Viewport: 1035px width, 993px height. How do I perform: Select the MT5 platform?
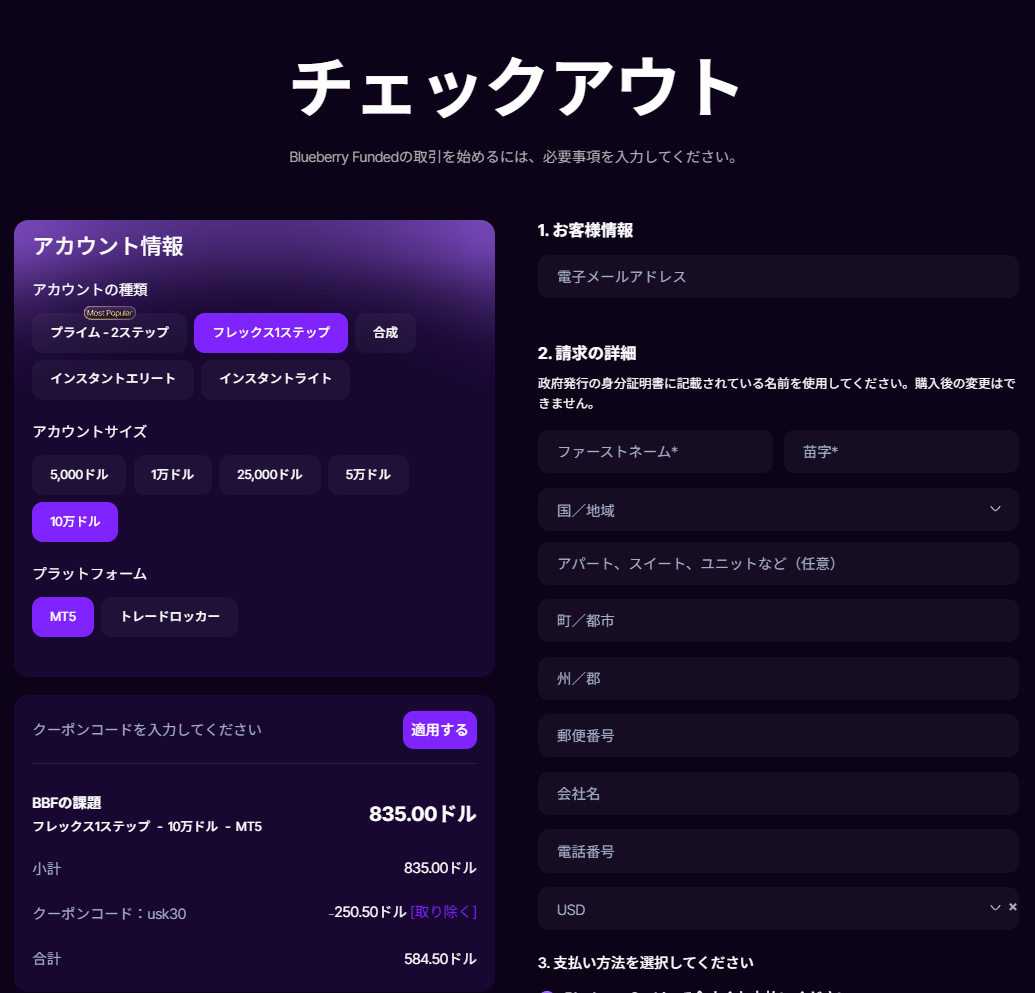(x=63, y=617)
